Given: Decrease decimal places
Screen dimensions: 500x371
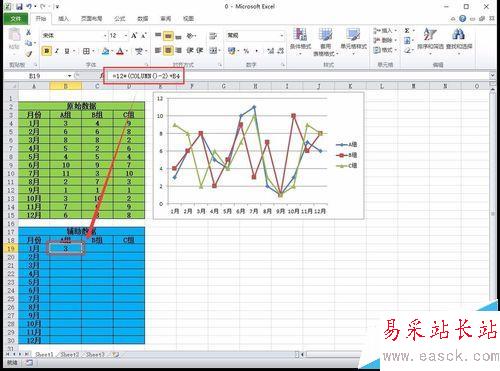Looking at the screenshot, I should 281,51.
